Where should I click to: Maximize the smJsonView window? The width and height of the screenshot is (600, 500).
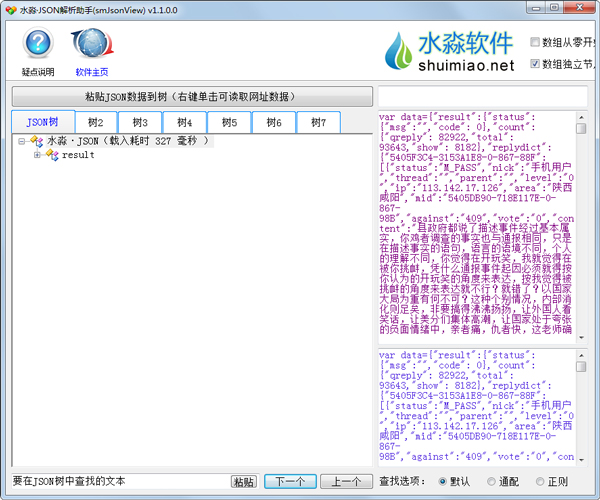(554, 8)
